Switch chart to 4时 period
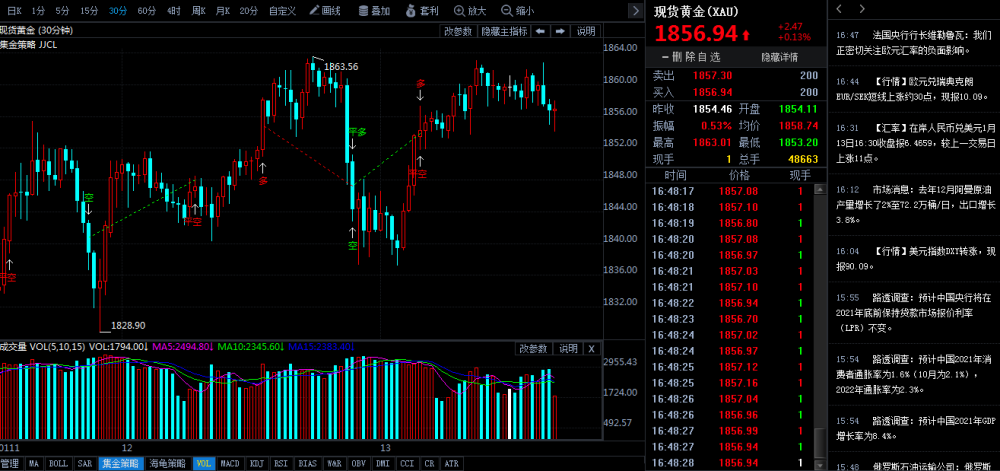1000x471 pixels. [173, 10]
